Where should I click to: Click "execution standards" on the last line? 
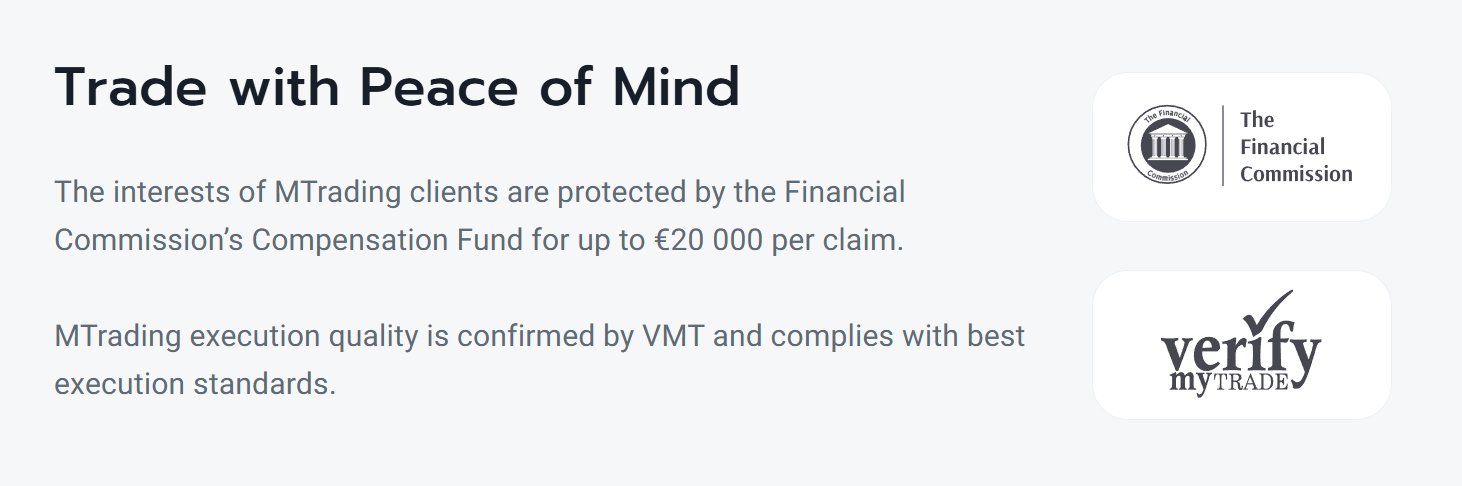194,384
